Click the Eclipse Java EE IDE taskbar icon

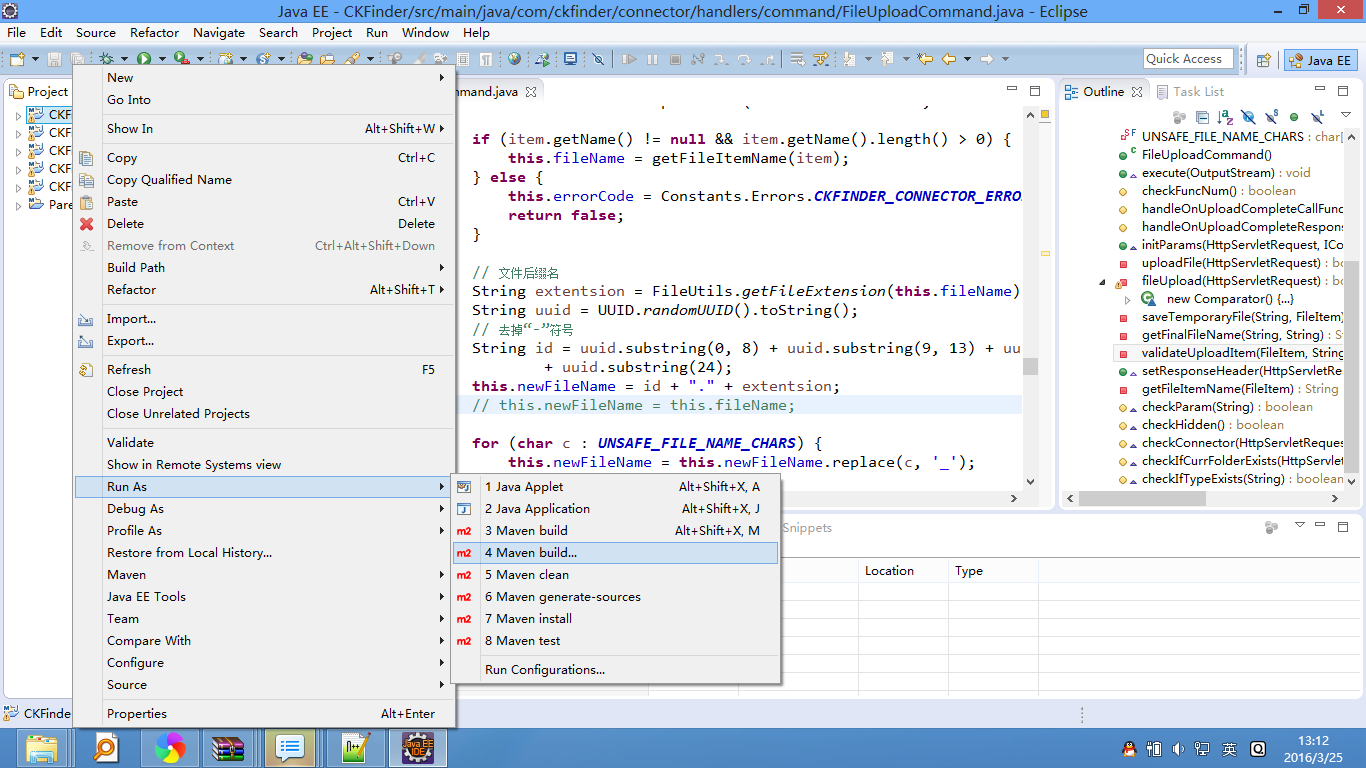418,748
